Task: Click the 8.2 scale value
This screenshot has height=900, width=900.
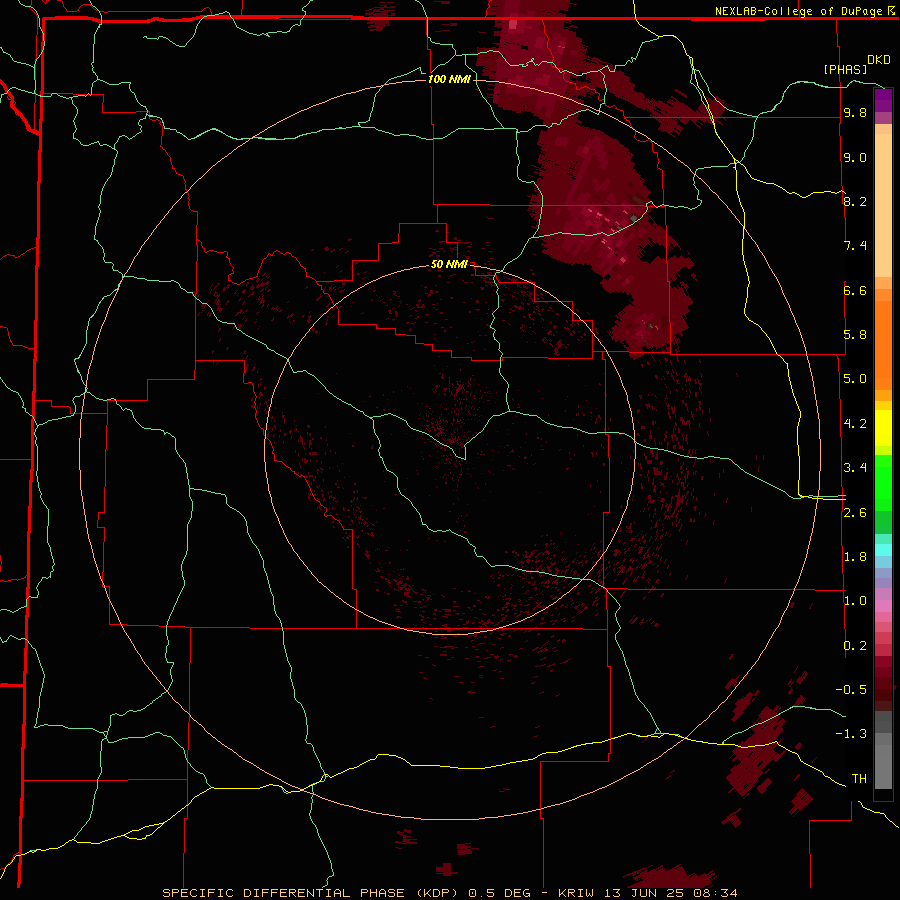Action: pyautogui.click(x=855, y=201)
